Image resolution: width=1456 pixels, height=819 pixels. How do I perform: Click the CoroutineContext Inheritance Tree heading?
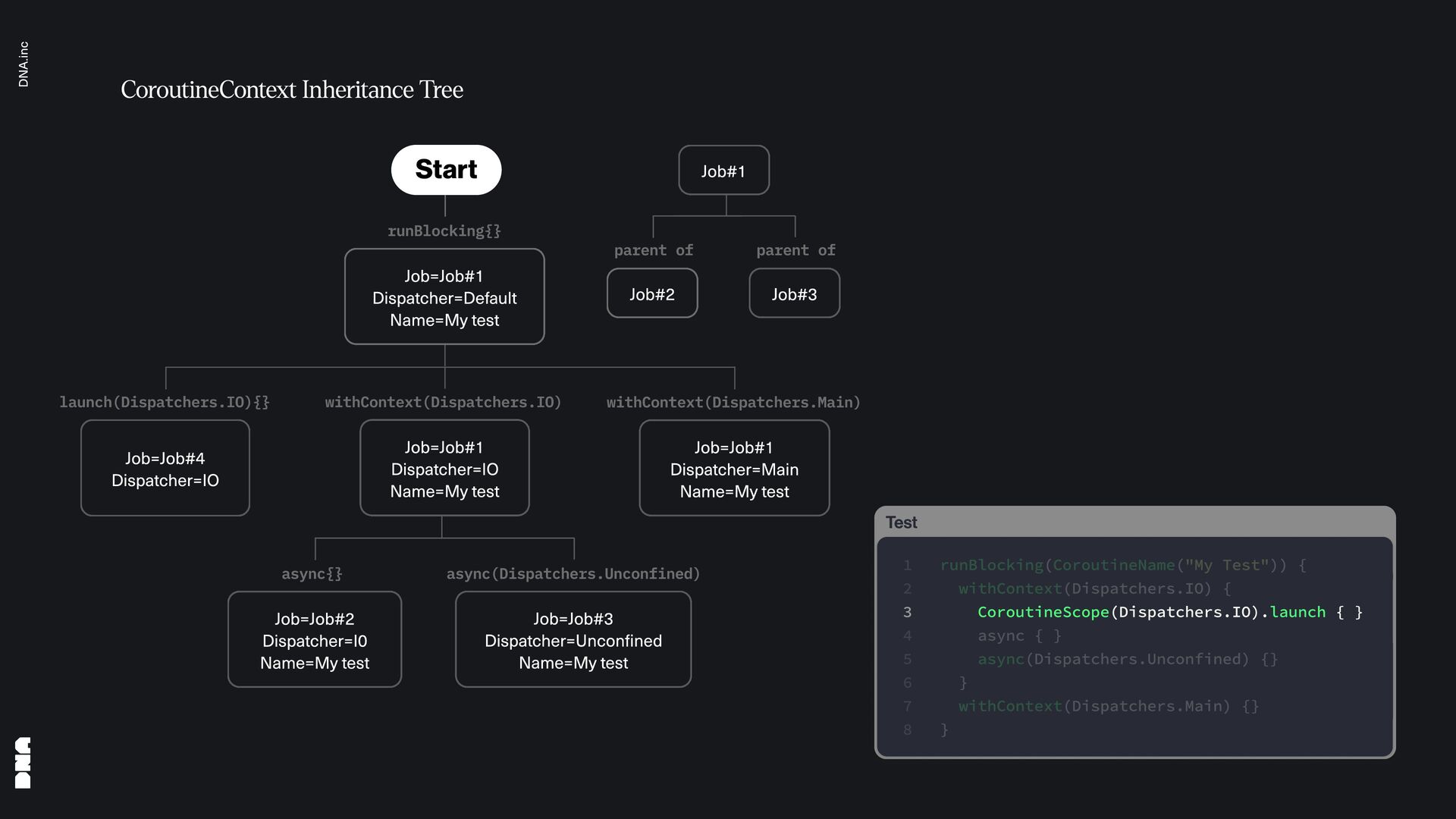click(292, 89)
